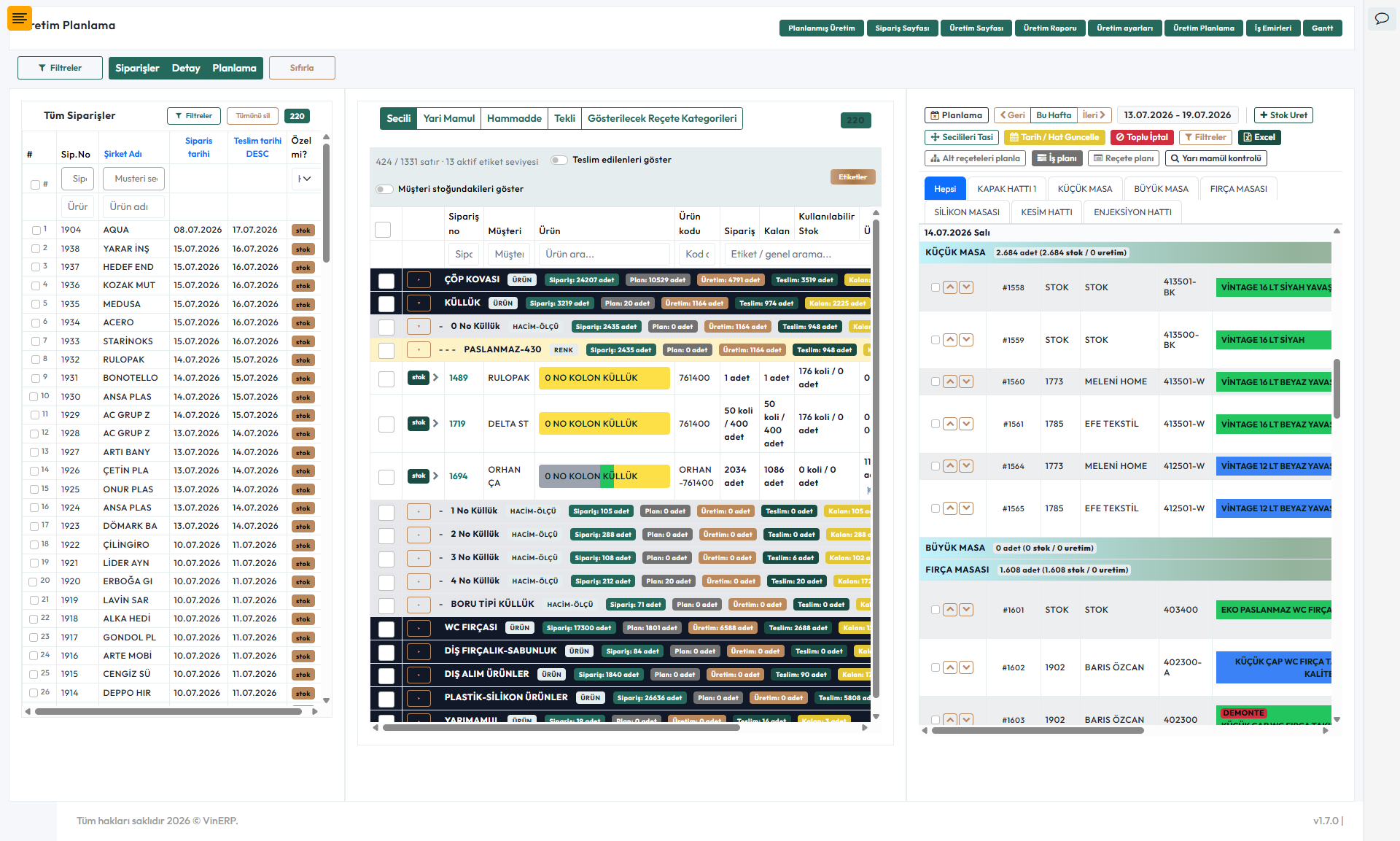Image resolution: width=1400 pixels, height=841 pixels.
Task: Select the ENJEKSİYON HATTI tab
Action: pyautogui.click(x=1132, y=212)
